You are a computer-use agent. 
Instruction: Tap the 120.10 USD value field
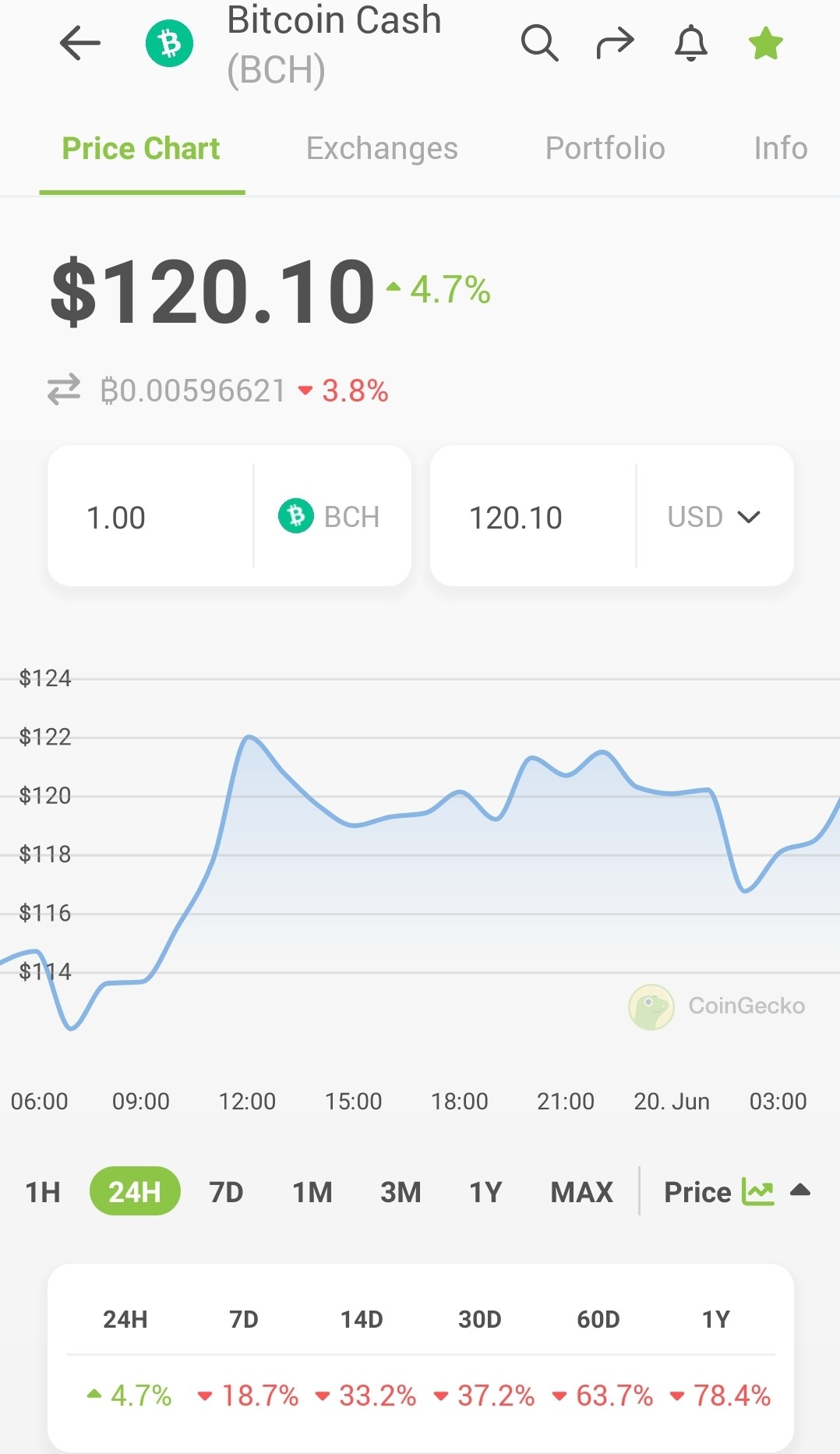[x=534, y=516]
